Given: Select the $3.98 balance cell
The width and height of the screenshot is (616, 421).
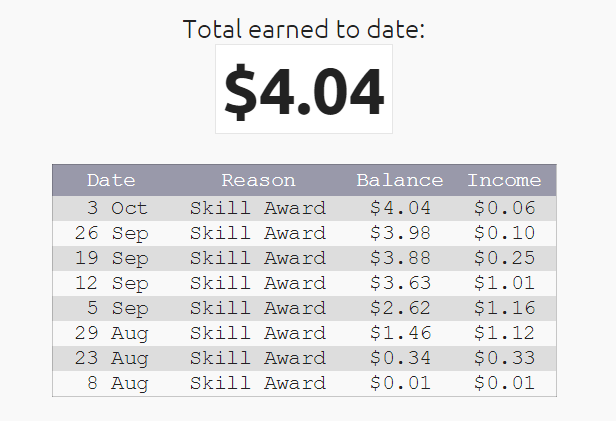Looking at the screenshot, I should coord(399,233).
